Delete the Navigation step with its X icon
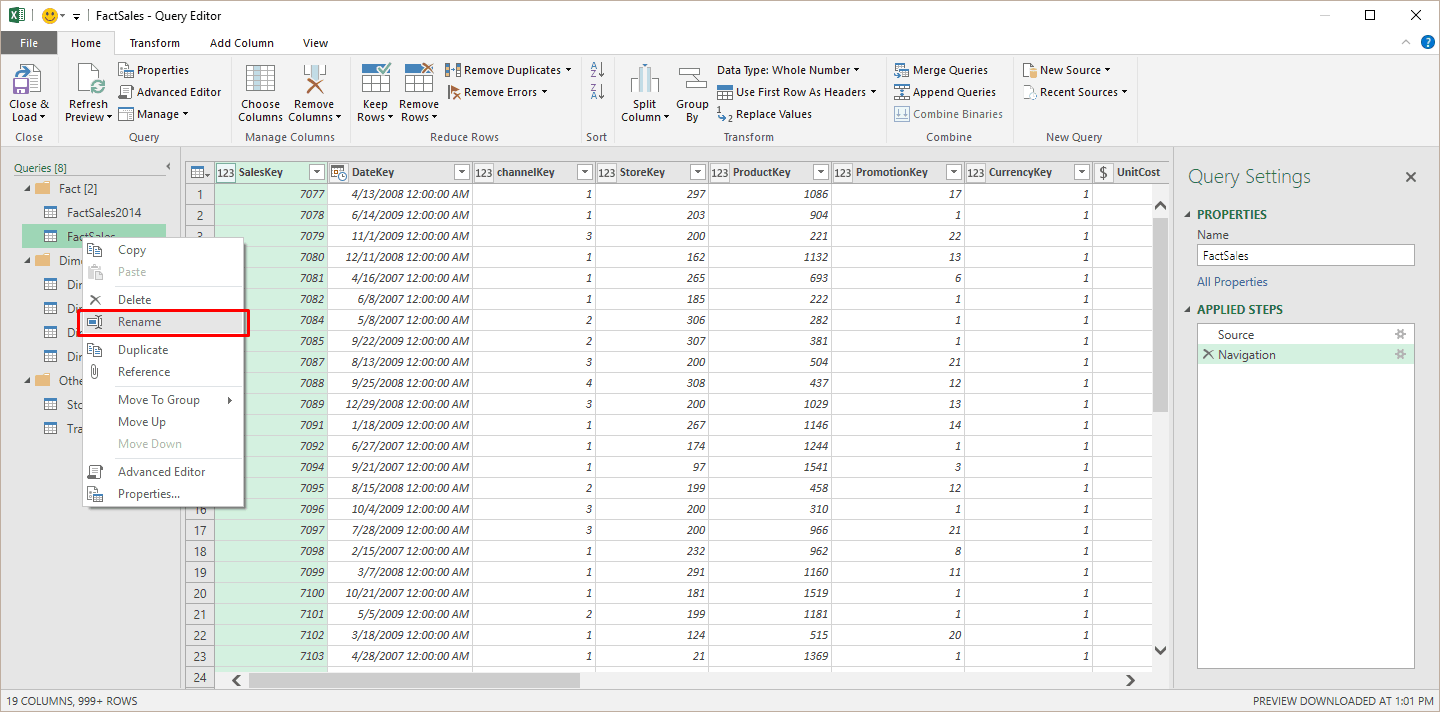 (x=1207, y=354)
